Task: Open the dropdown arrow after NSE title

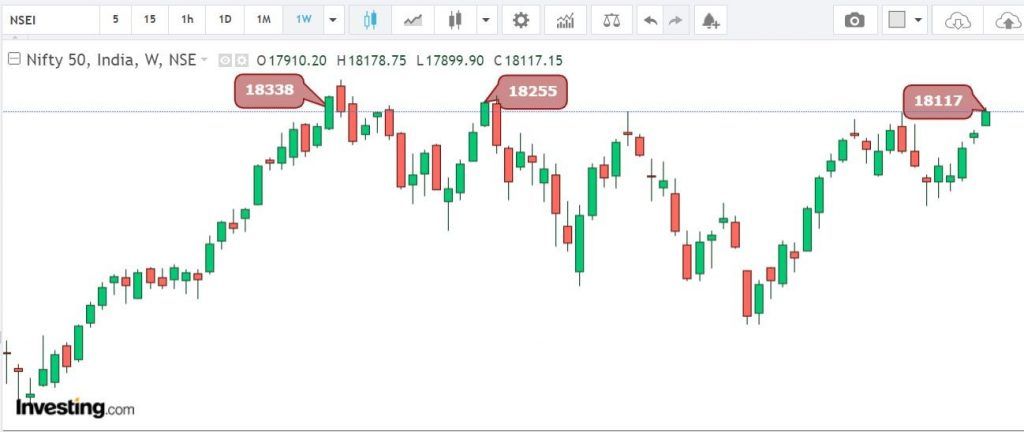Action: coord(204,60)
